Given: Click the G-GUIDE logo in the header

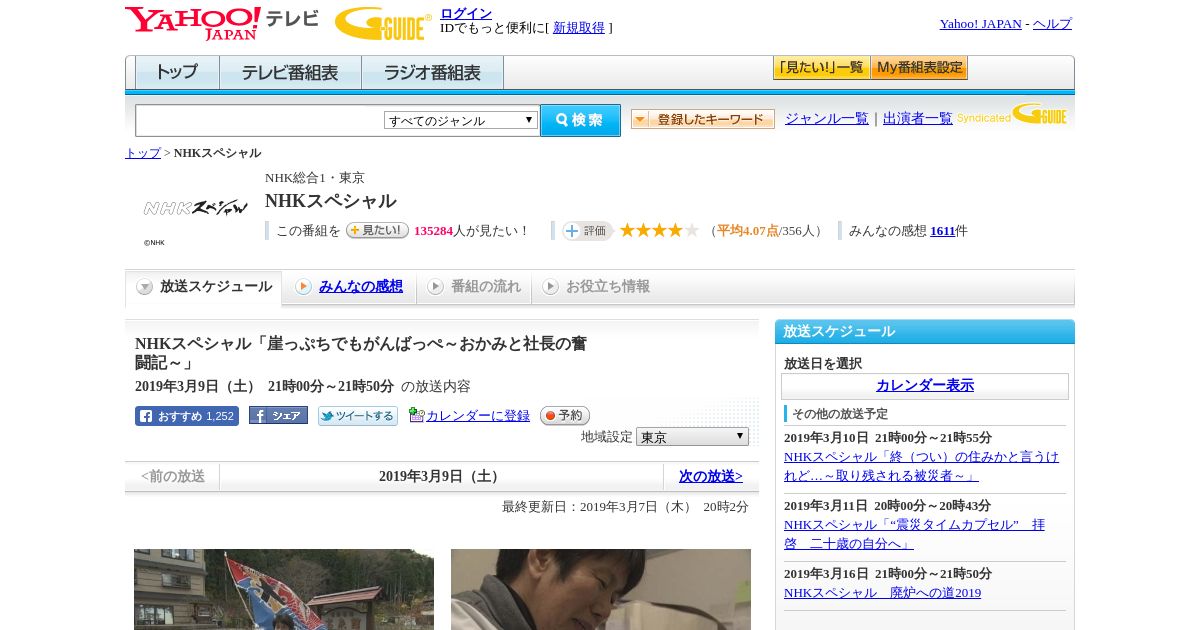Looking at the screenshot, I should (383, 23).
